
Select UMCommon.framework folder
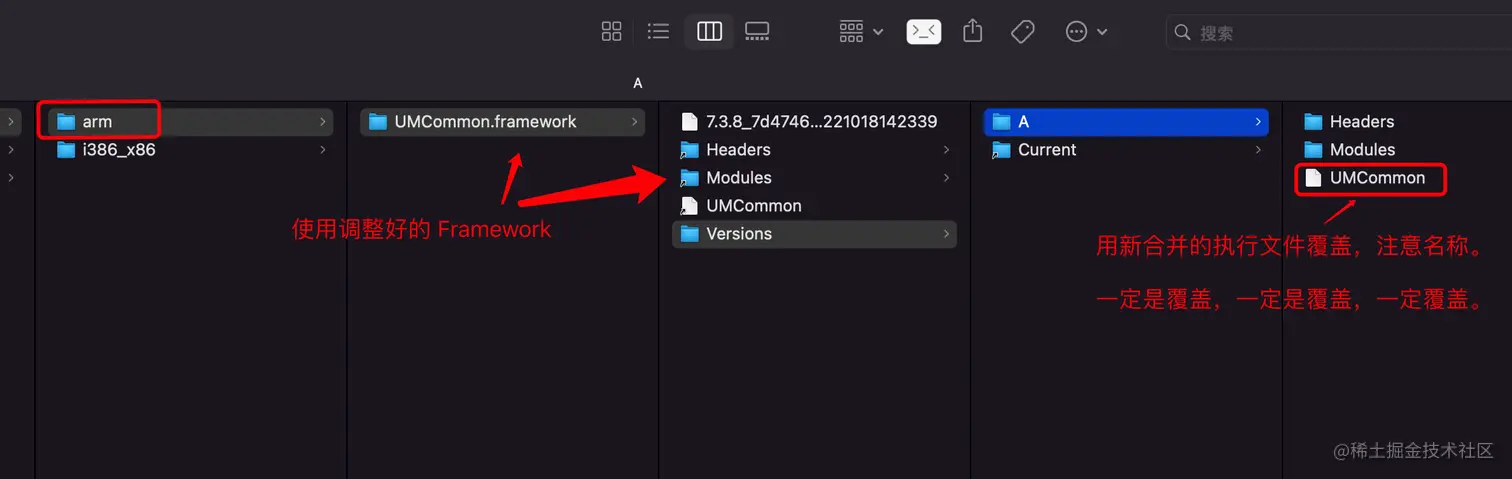pos(503,122)
